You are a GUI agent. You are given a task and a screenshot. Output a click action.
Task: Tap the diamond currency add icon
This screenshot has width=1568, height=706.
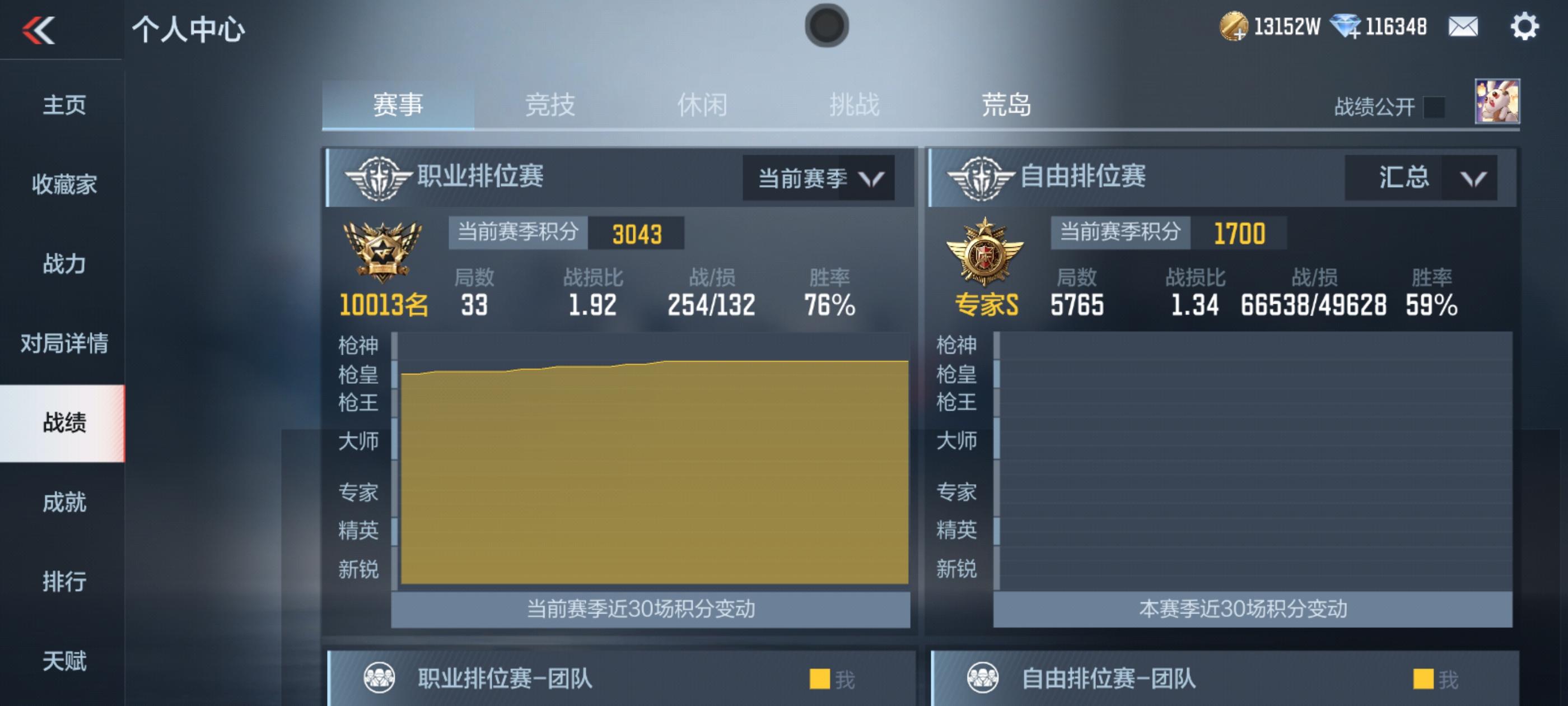(x=1345, y=27)
